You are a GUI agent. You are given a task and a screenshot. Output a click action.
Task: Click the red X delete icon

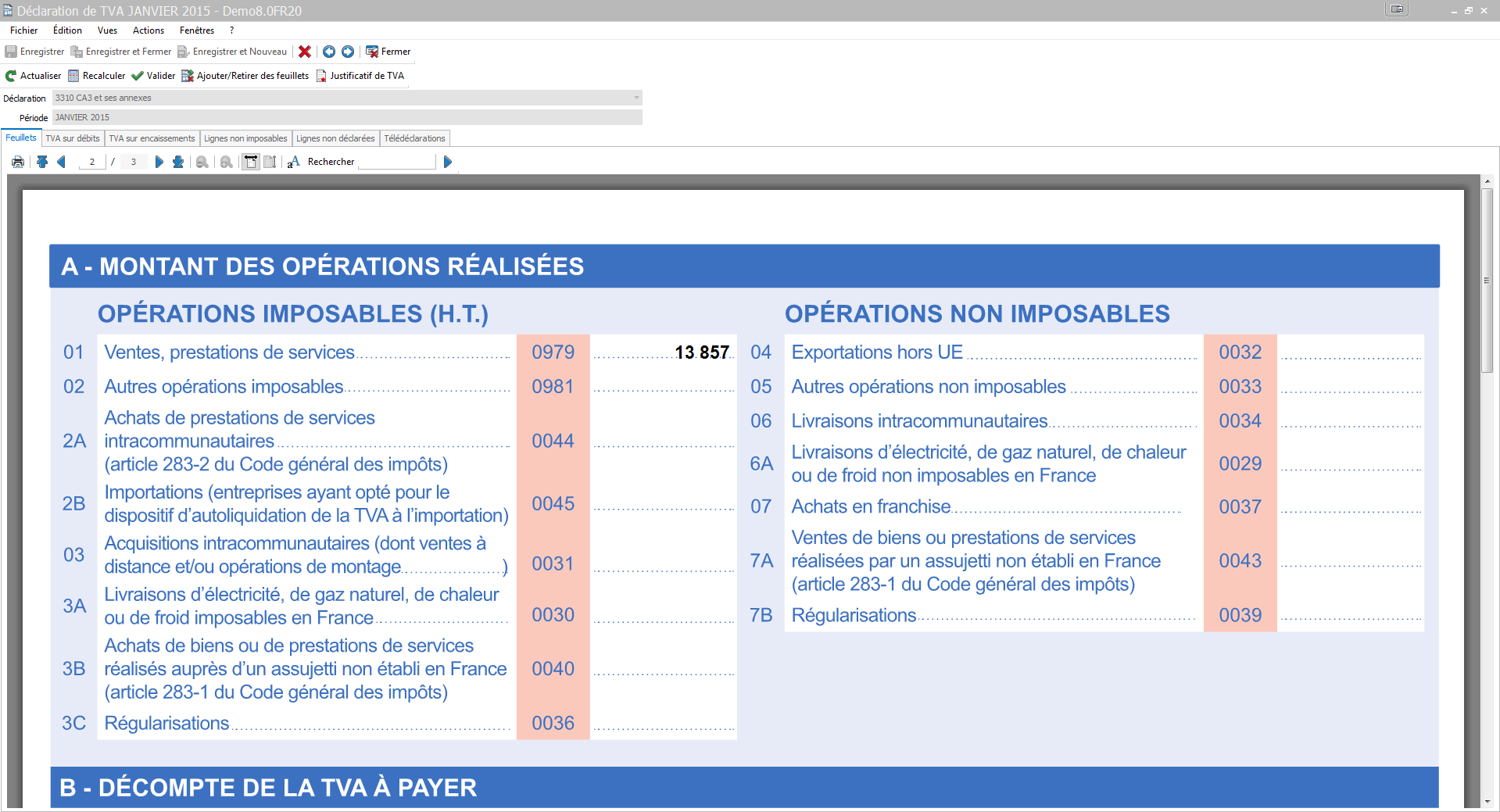pos(305,52)
